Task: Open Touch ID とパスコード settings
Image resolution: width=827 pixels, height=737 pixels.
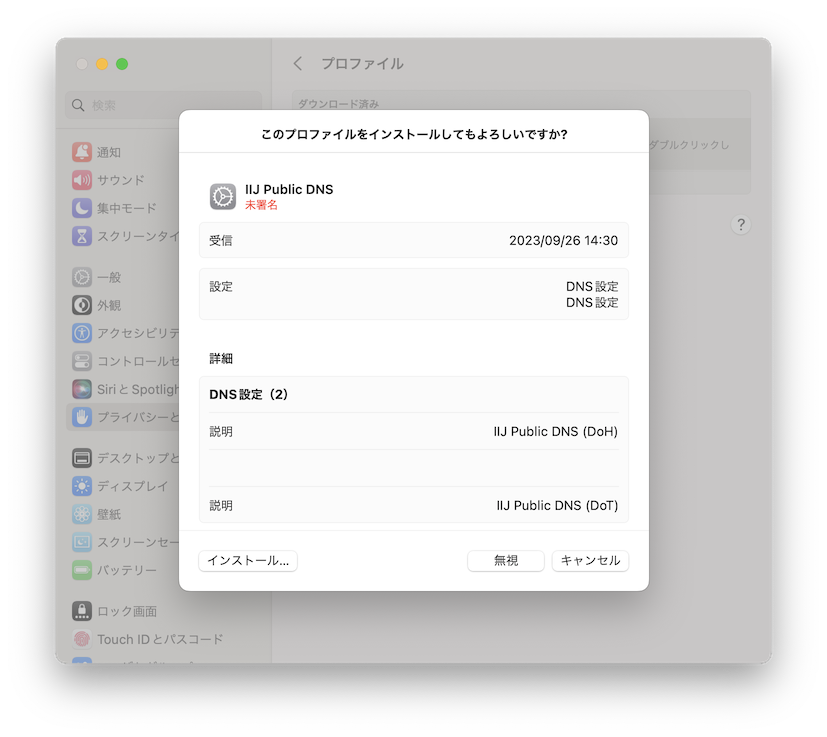Action: [x=160, y=639]
